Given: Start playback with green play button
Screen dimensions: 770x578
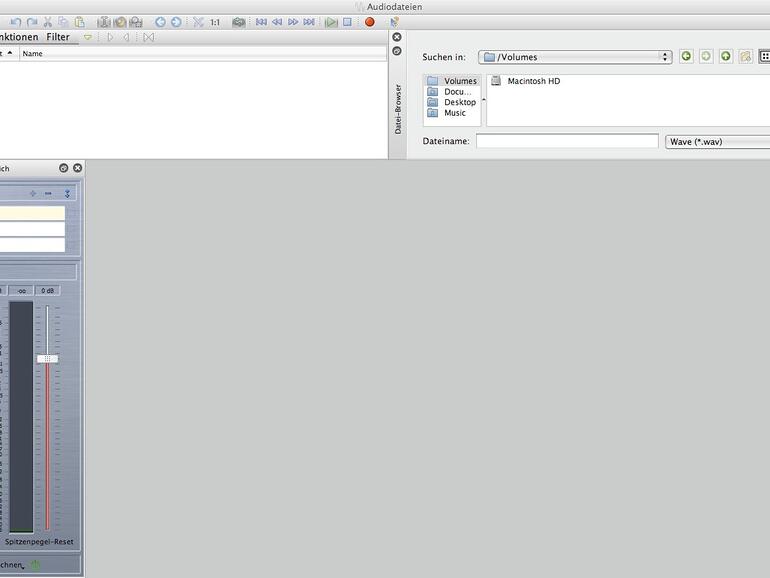Looking at the screenshot, I should pos(331,22).
